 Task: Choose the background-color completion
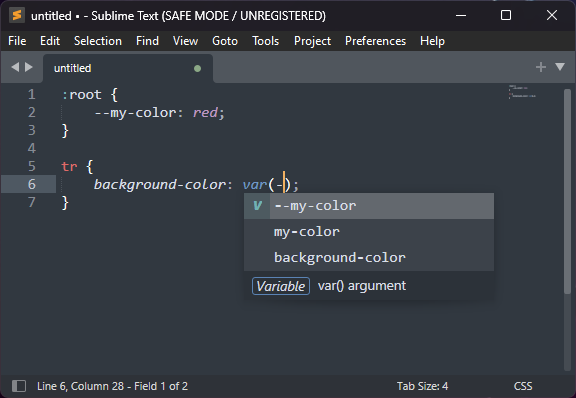(369, 258)
